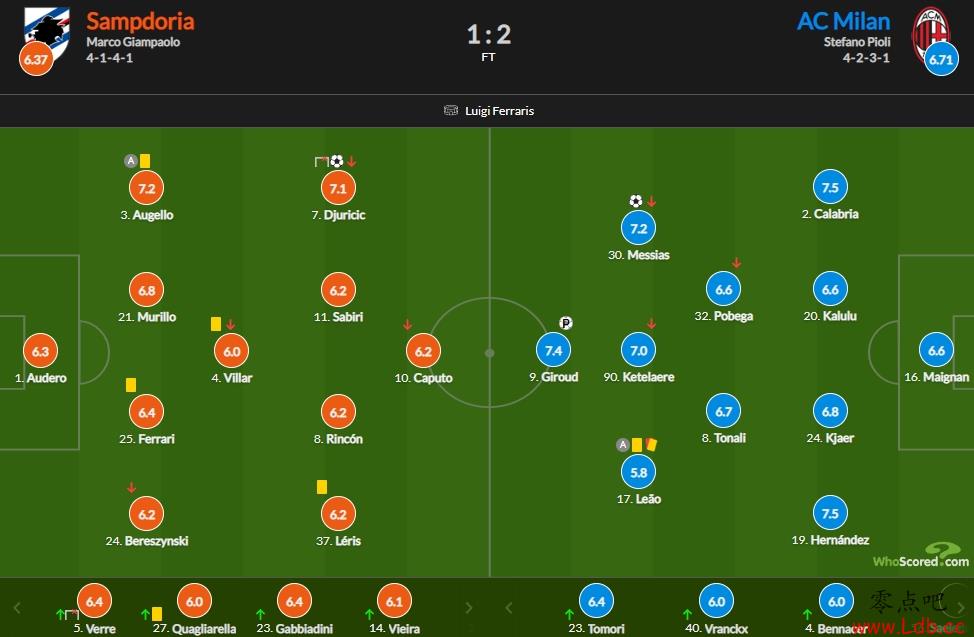The image size is (974, 637).
Task: Select Audero's 6.3 rating circle
Action: coord(40,352)
